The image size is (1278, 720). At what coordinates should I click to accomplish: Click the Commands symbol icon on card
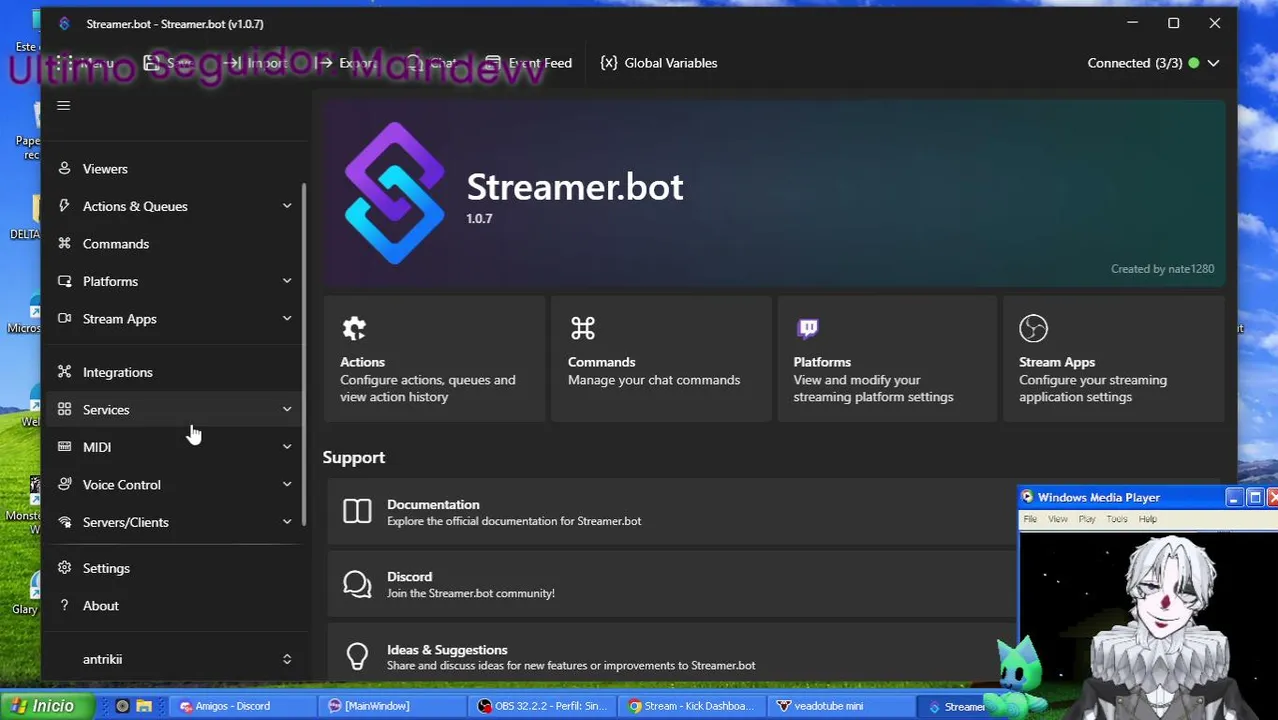tap(582, 328)
